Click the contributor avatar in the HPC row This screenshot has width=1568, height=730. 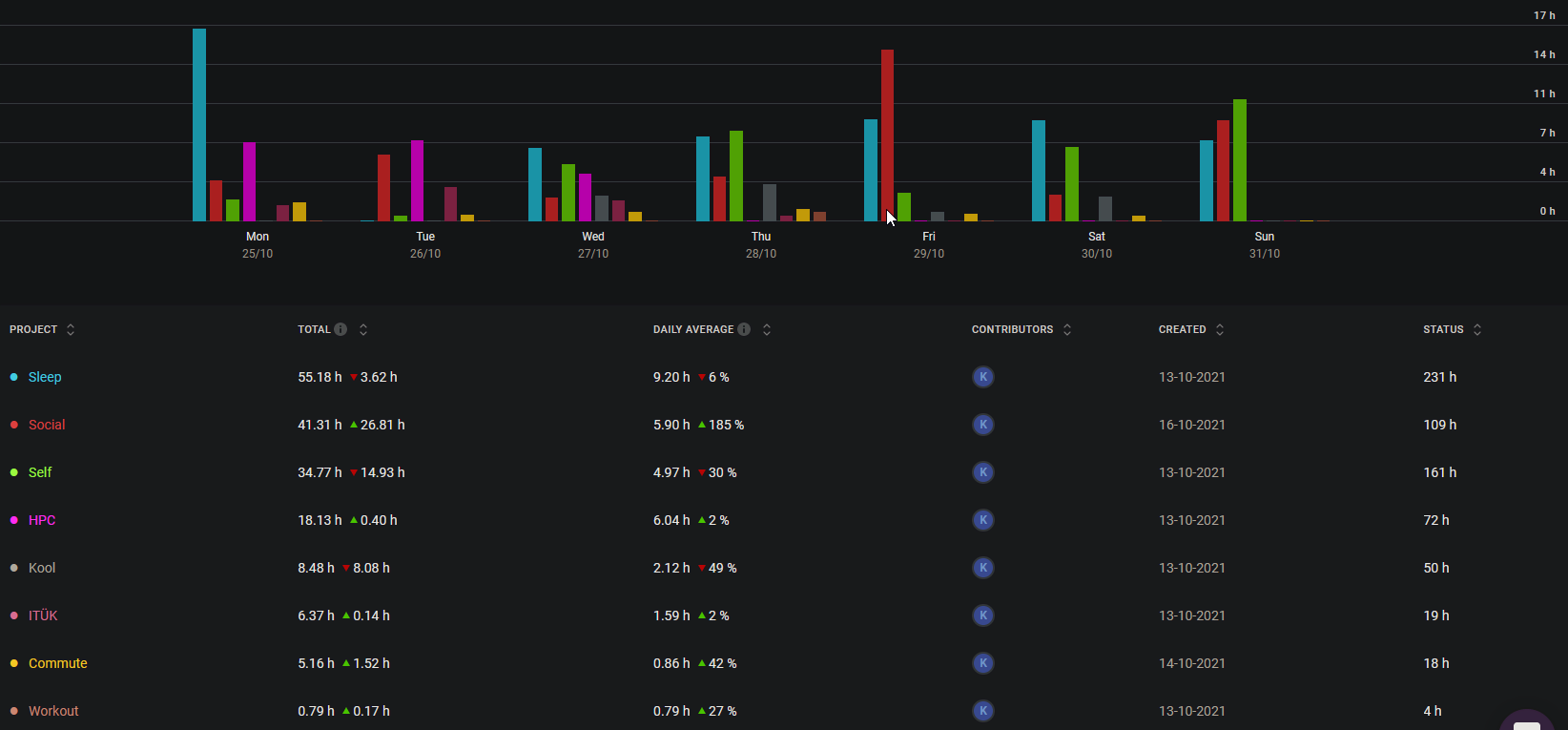[x=983, y=520]
